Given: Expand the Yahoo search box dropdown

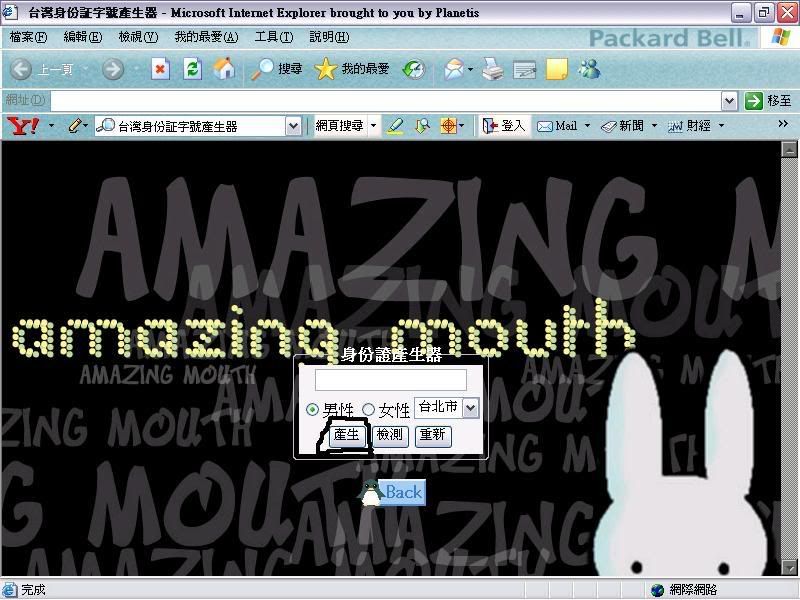Looking at the screenshot, I should 293,126.
